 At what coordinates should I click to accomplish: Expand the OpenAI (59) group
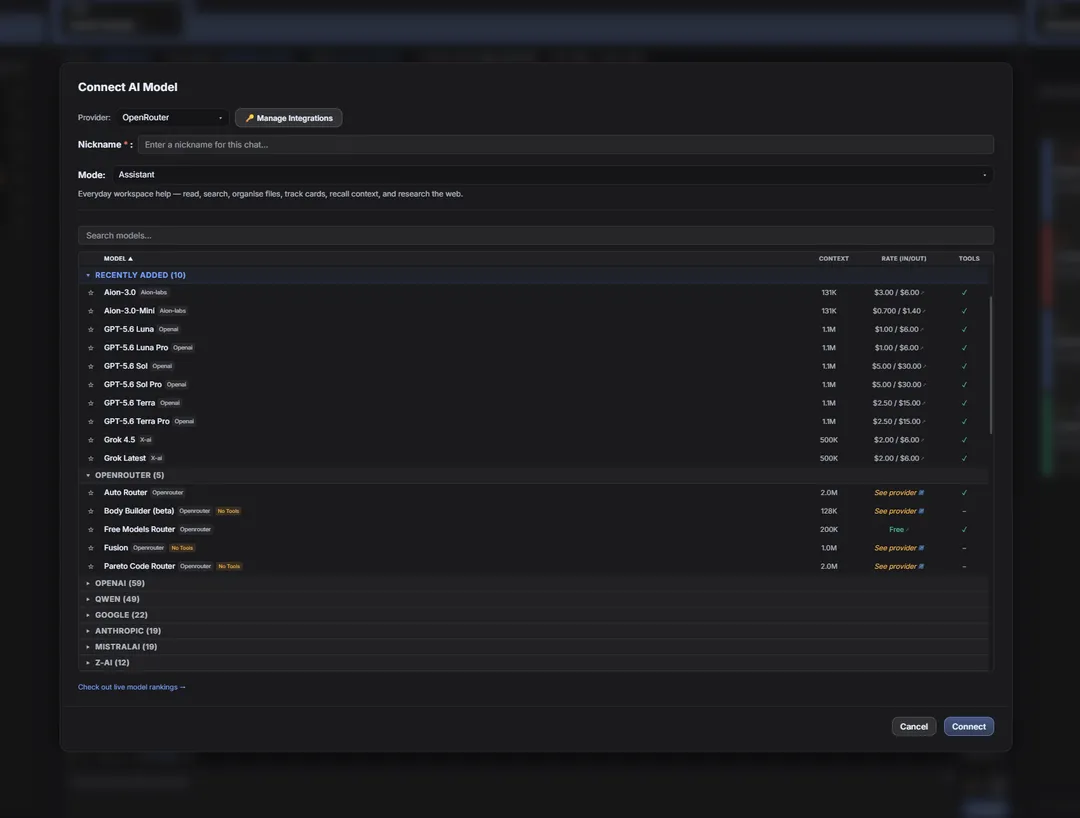88,583
